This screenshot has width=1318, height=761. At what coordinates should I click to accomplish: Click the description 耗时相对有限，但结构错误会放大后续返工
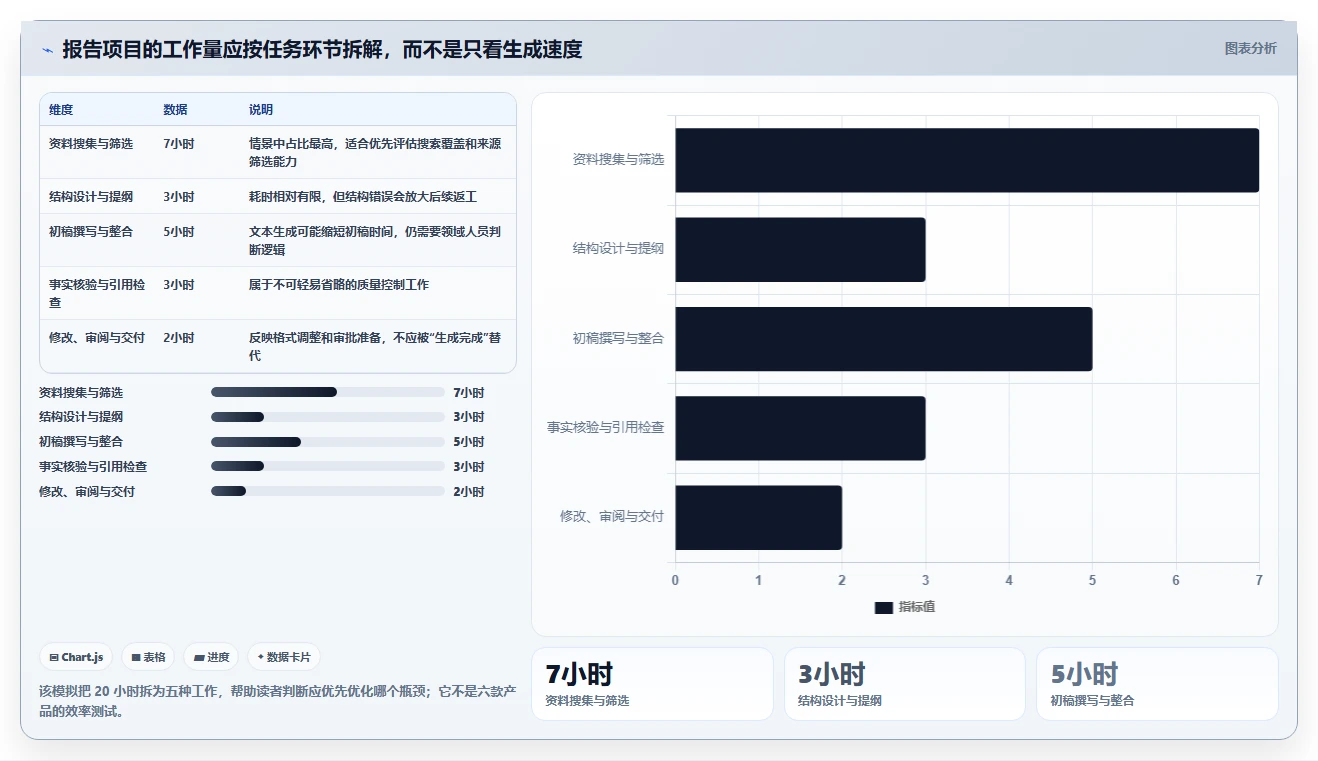363,196
